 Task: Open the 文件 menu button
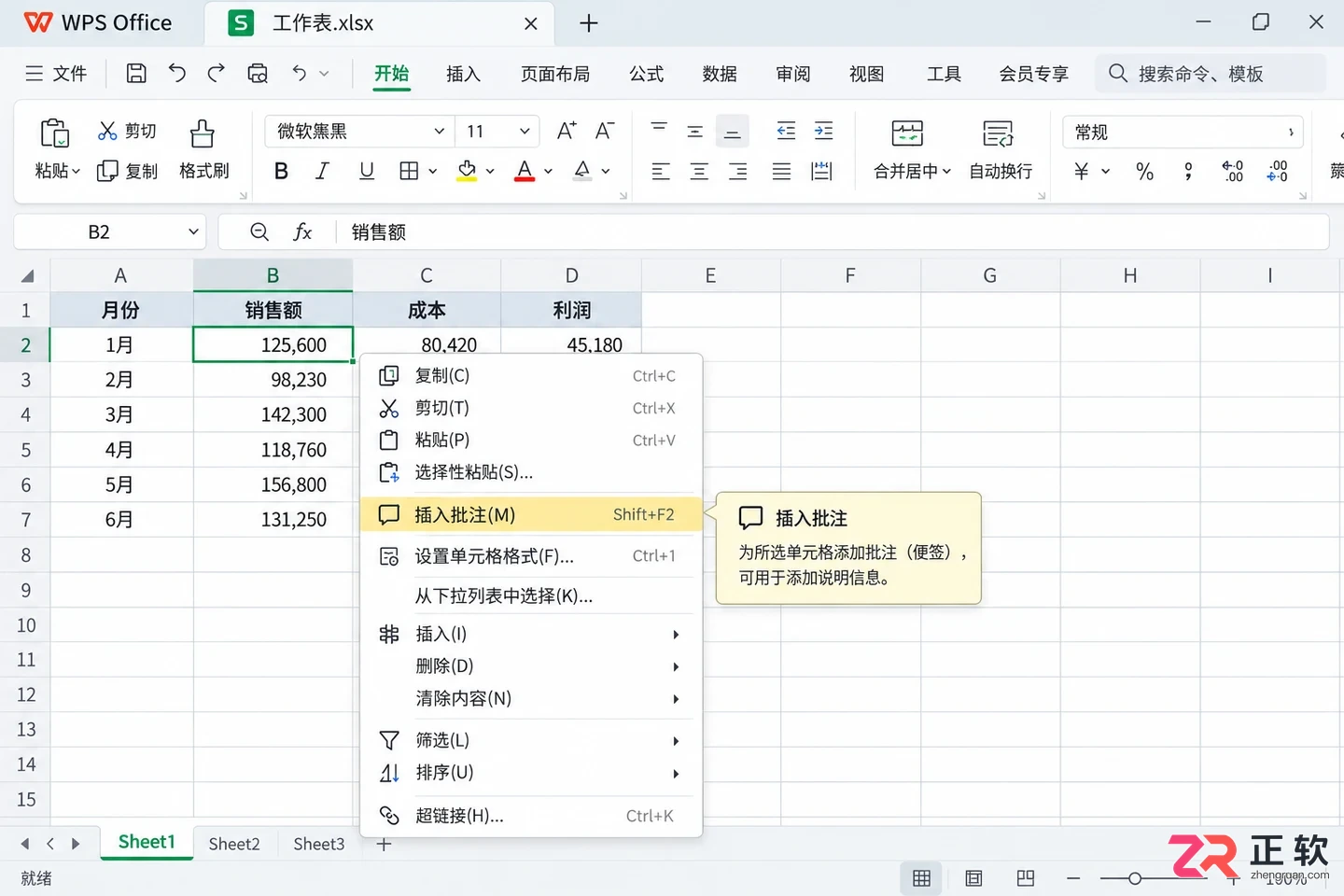pyautogui.click(x=56, y=74)
